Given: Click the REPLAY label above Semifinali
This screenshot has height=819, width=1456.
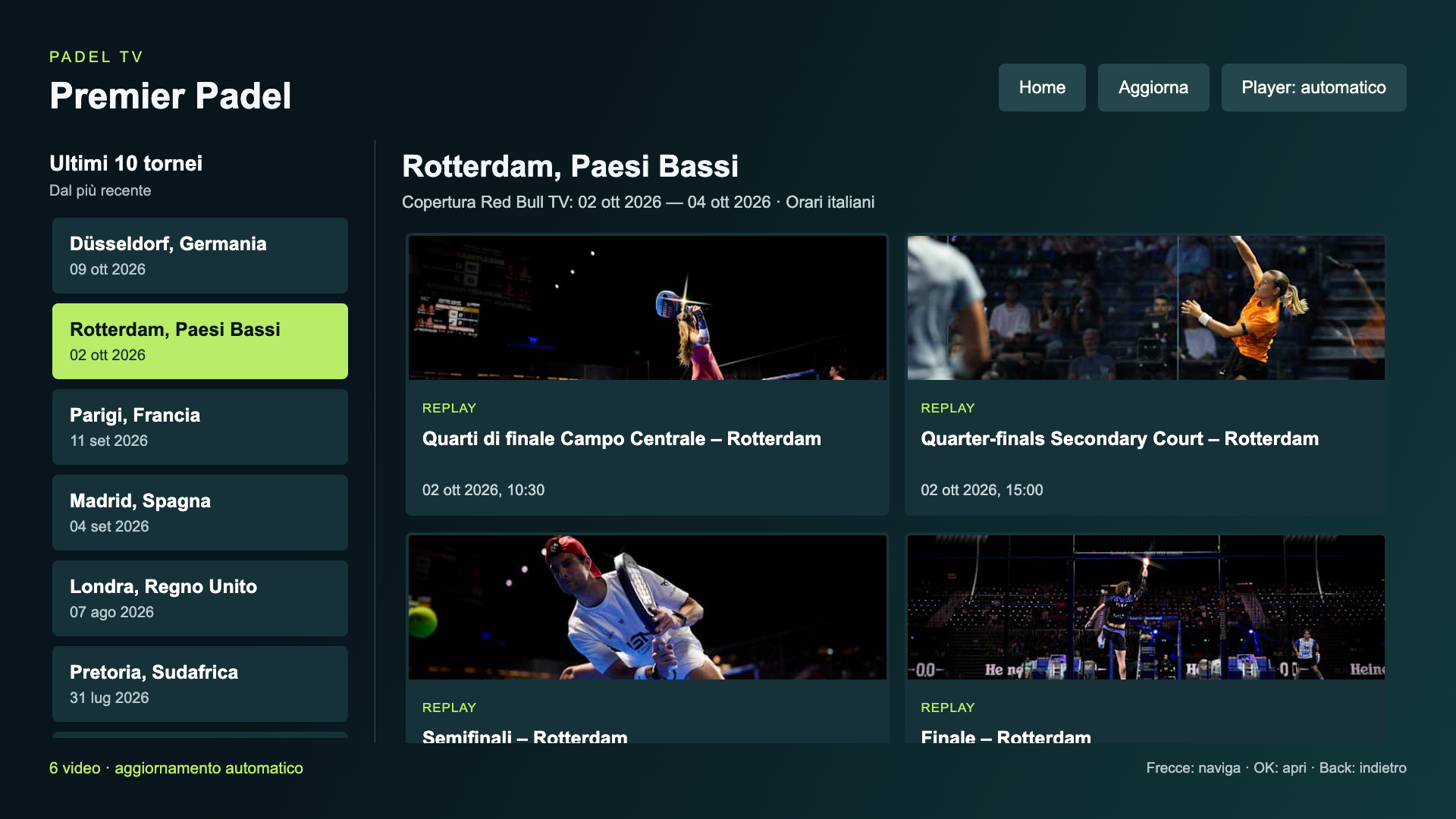Looking at the screenshot, I should point(449,708).
